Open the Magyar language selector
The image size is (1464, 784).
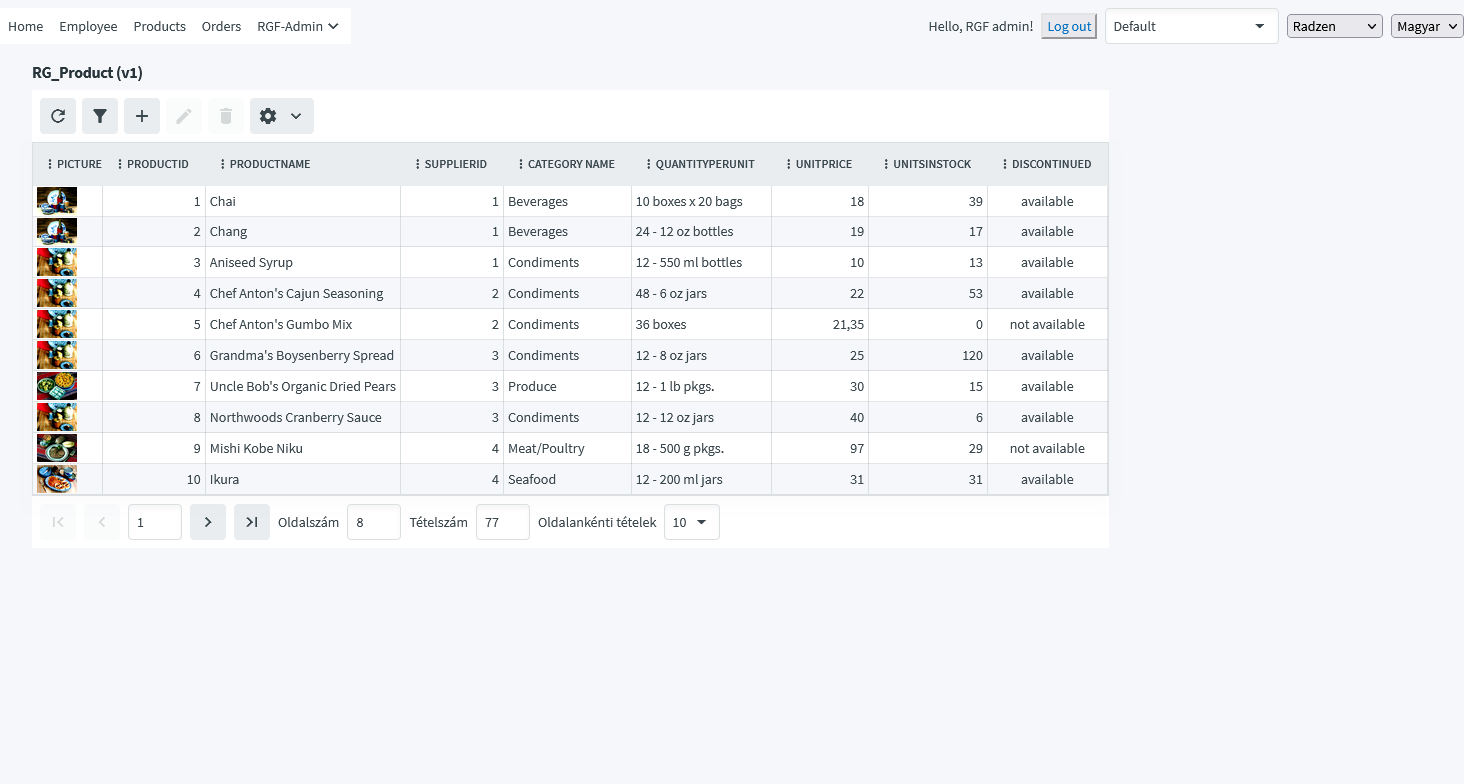coord(1426,26)
